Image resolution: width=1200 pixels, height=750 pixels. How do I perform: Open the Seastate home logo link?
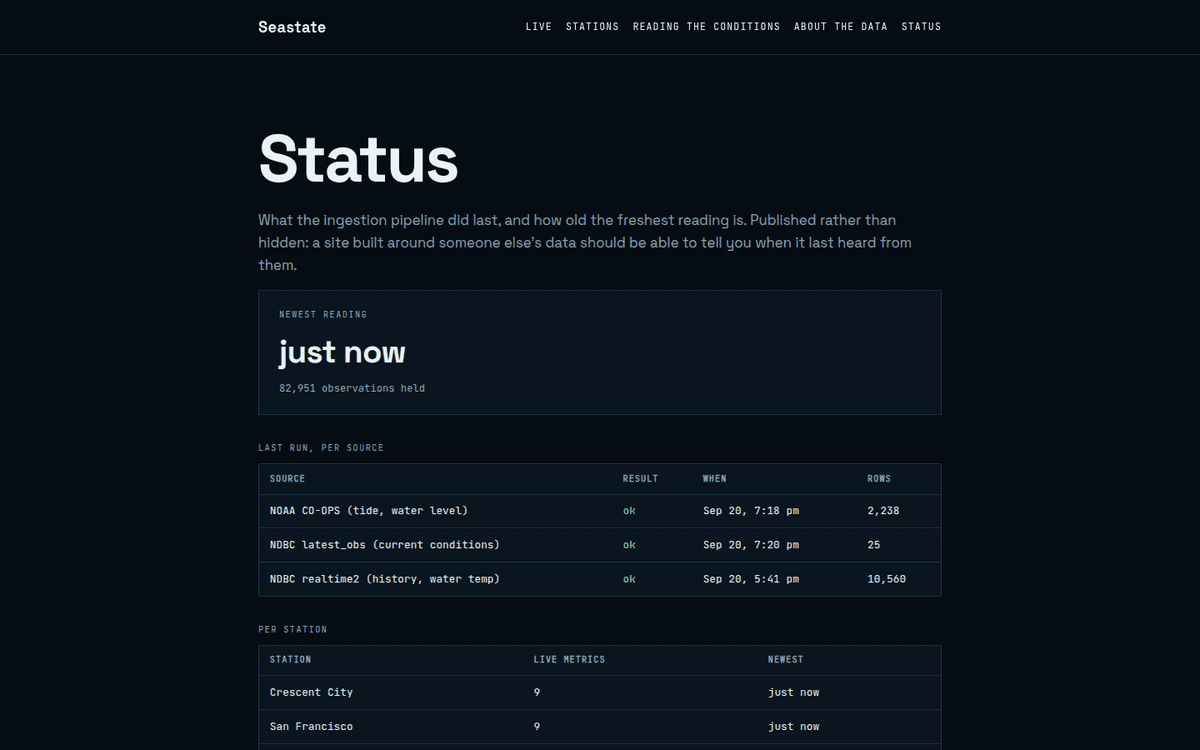(x=292, y=27)
